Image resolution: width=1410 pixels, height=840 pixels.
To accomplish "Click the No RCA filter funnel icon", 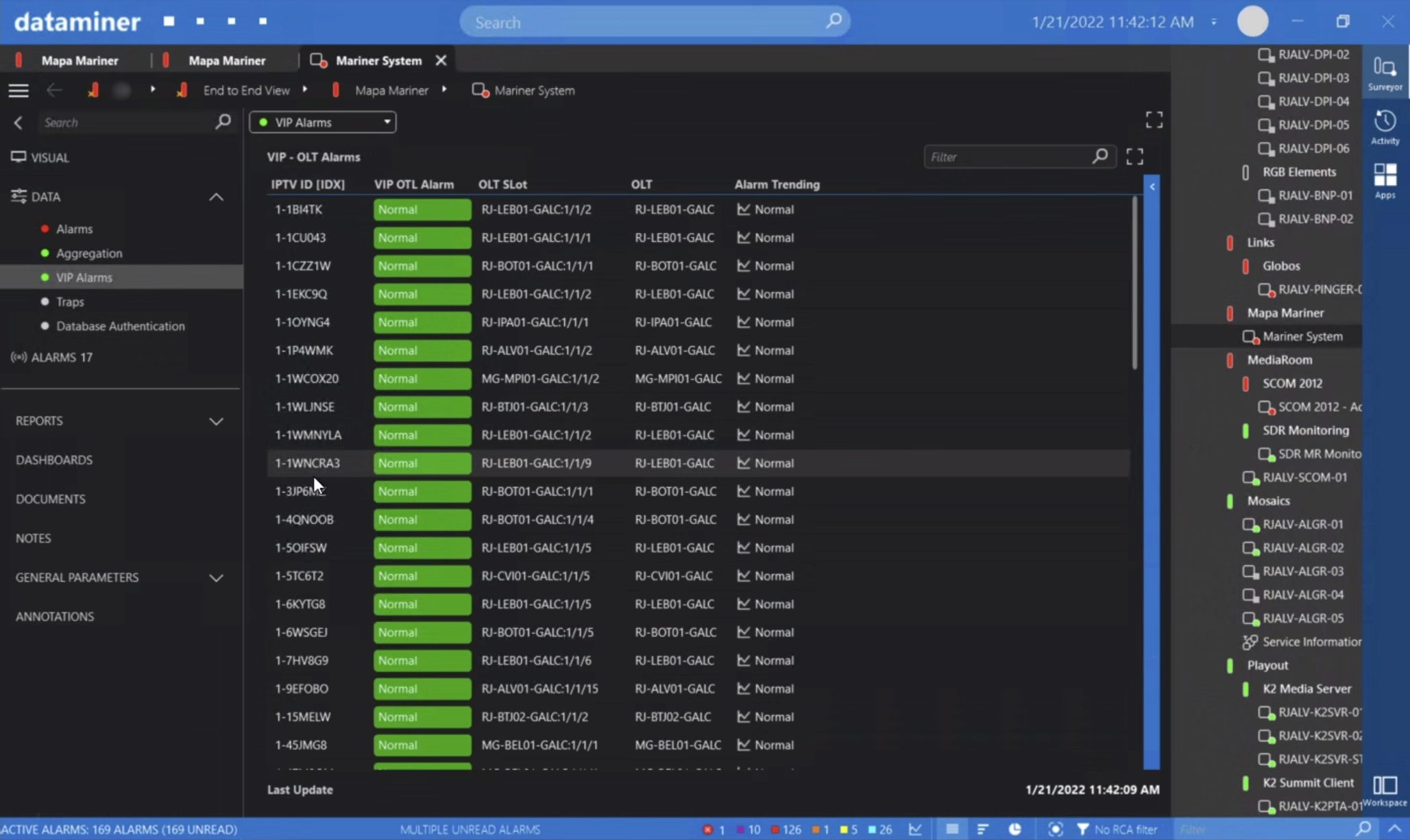I will pyautogui.click(x=1082, y=829).
